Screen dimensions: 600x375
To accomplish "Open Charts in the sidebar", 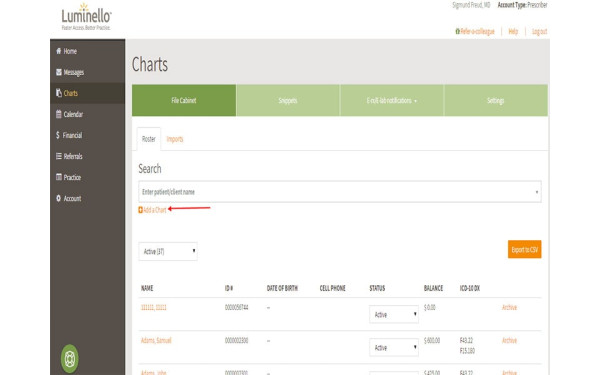I will (87, 93).
